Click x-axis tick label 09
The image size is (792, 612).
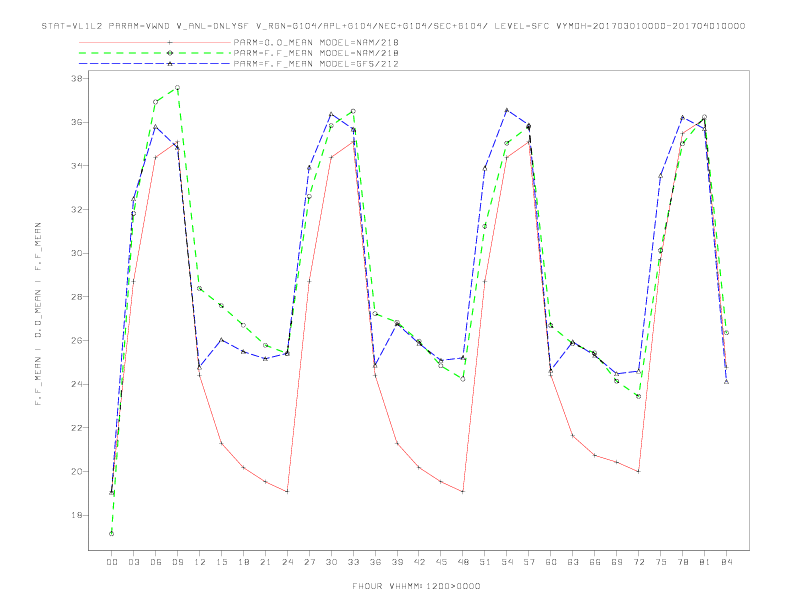[x=177, y=562]
